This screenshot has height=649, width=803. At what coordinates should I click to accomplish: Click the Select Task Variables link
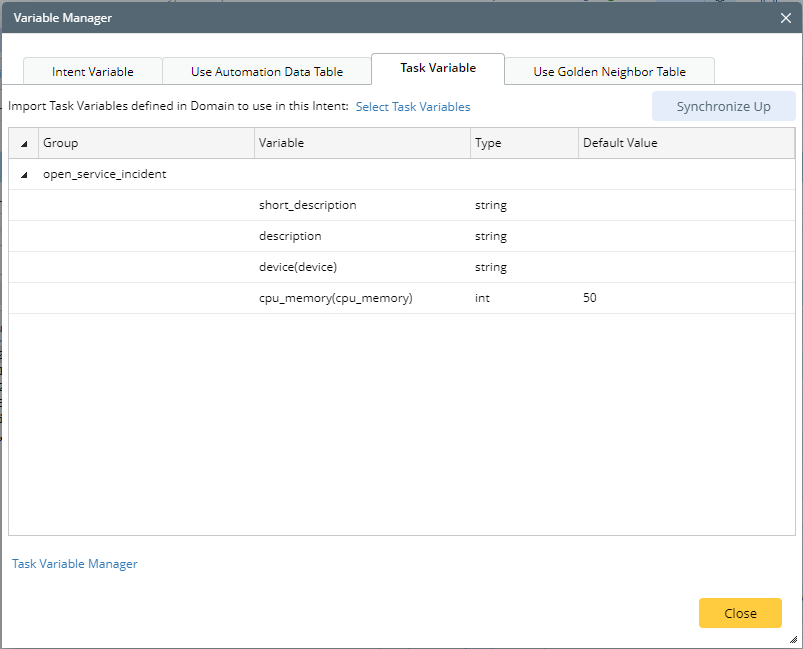tap(412, 107)
